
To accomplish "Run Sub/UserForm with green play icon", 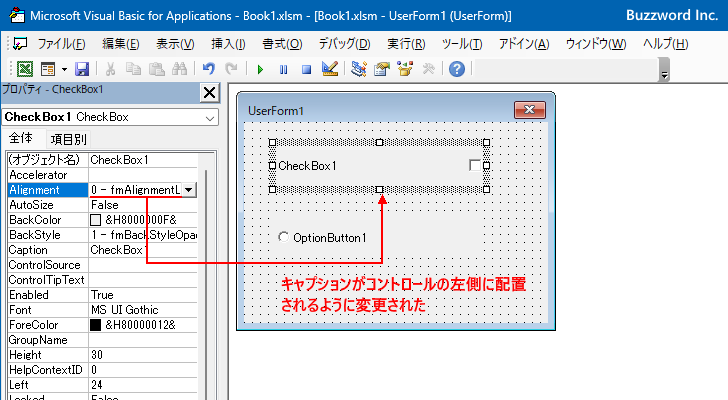I will click(260, 70).
